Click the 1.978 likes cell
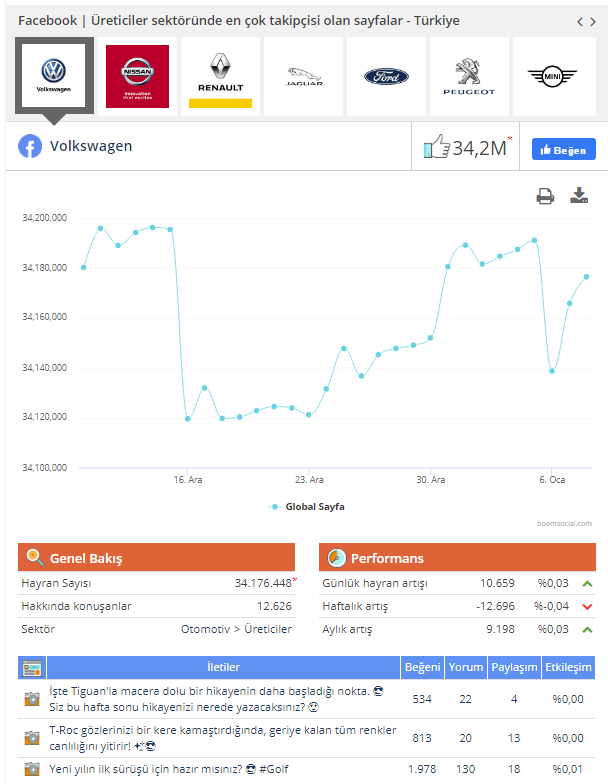This screenshot has height=784, width=608. point(422,769)
